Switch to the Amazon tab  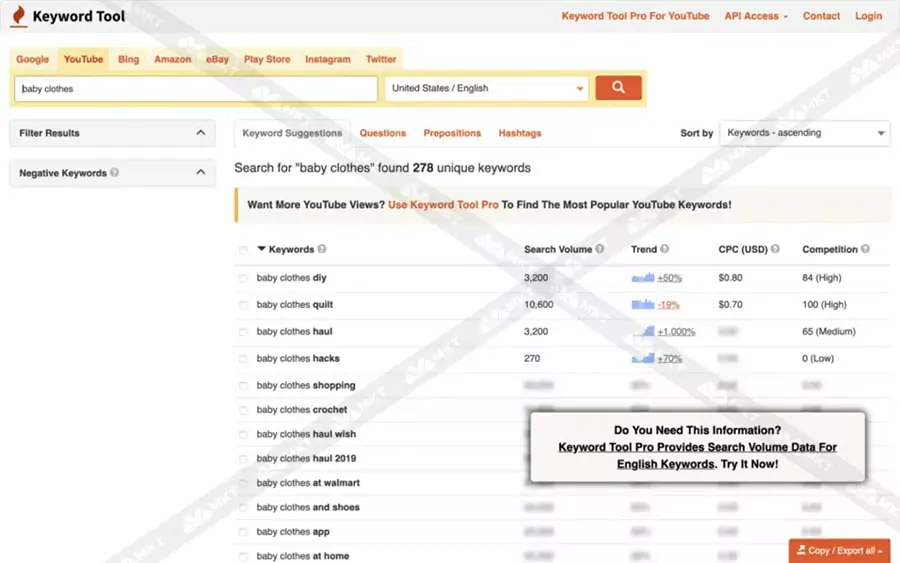[172, 59]
